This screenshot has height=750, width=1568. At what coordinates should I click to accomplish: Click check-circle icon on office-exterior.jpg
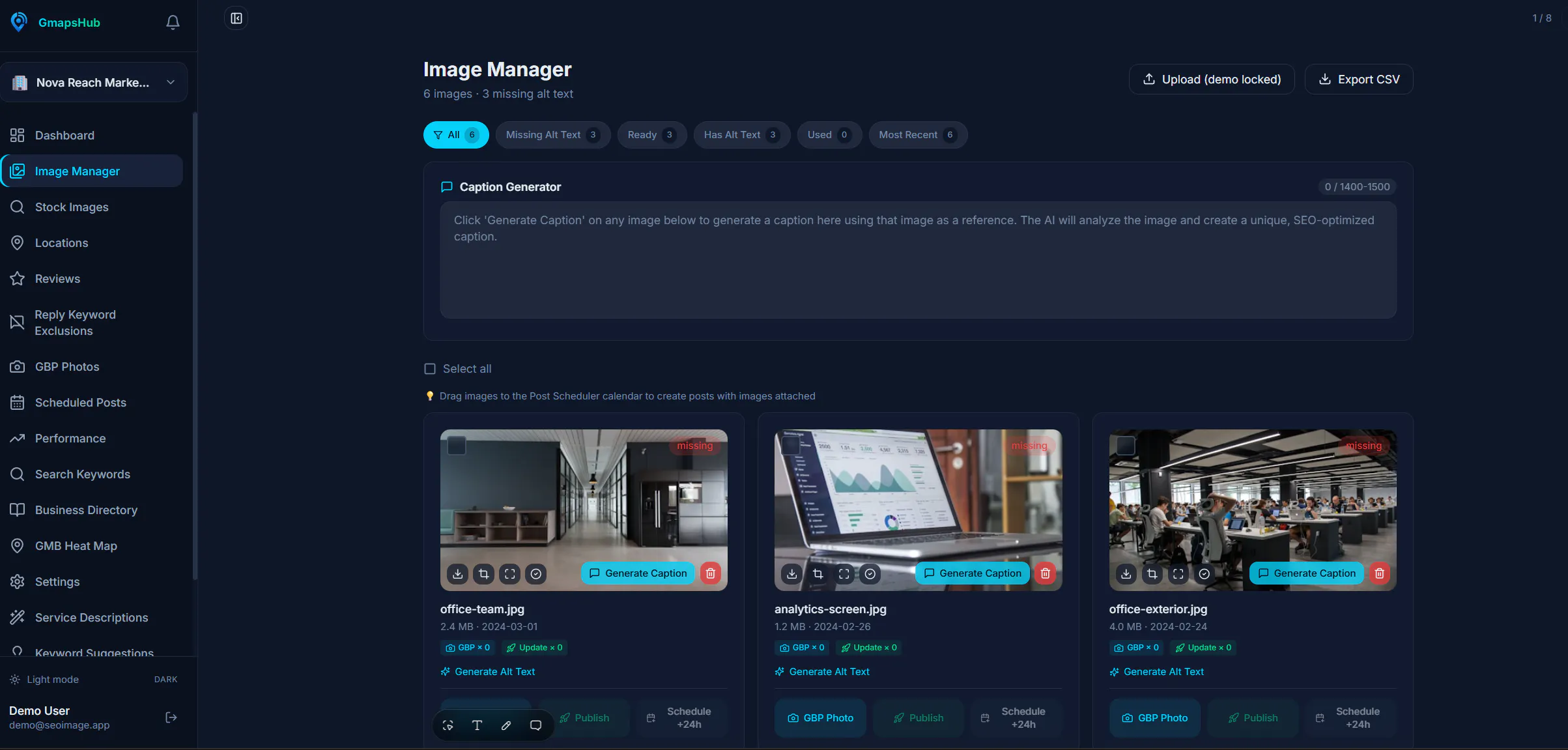point(1205,573)
